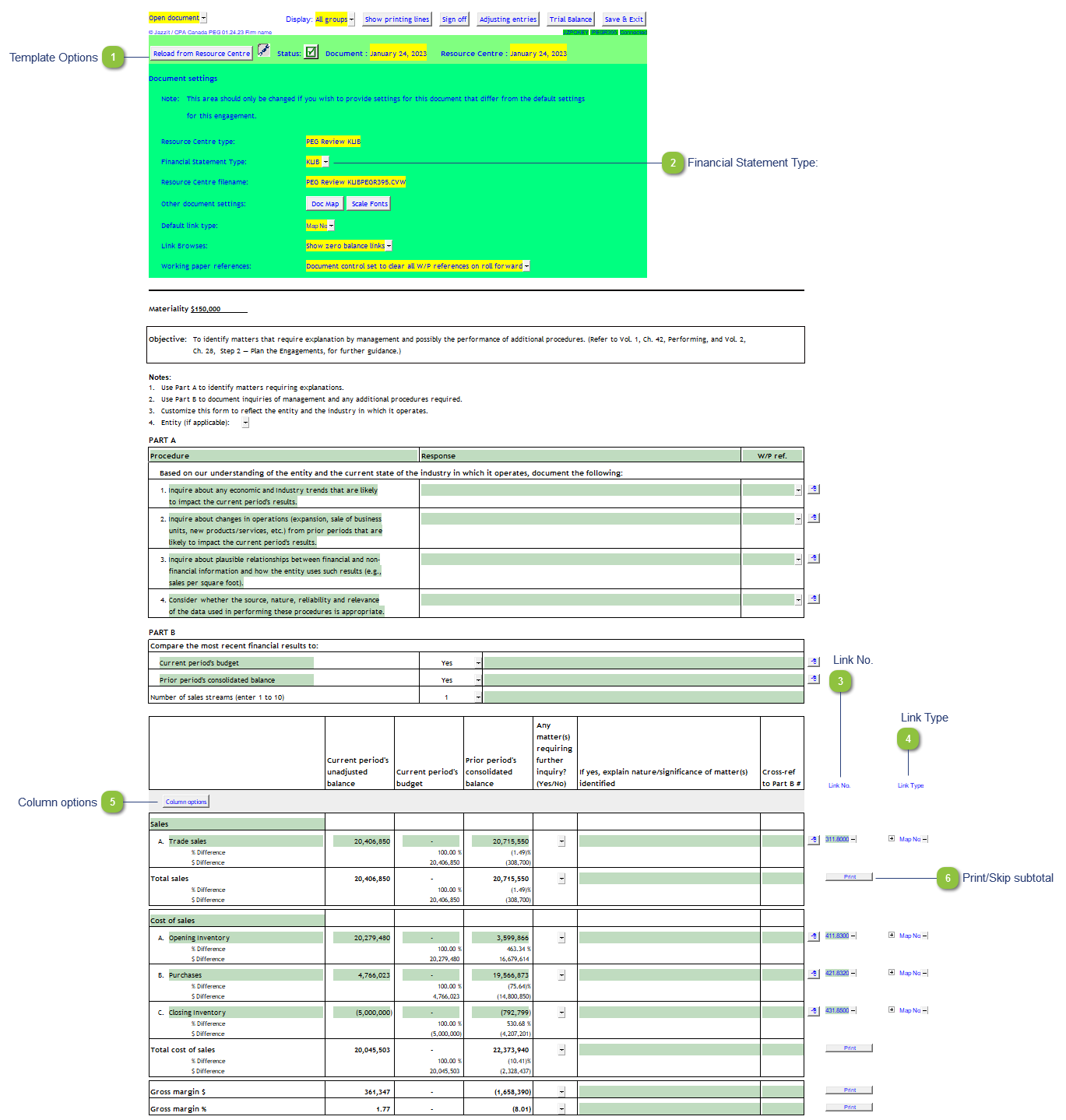Screen dimensions: 1066x1120
Task: Toggle Print button for Gross margin $ row
Action: [x=850, y=1090]
